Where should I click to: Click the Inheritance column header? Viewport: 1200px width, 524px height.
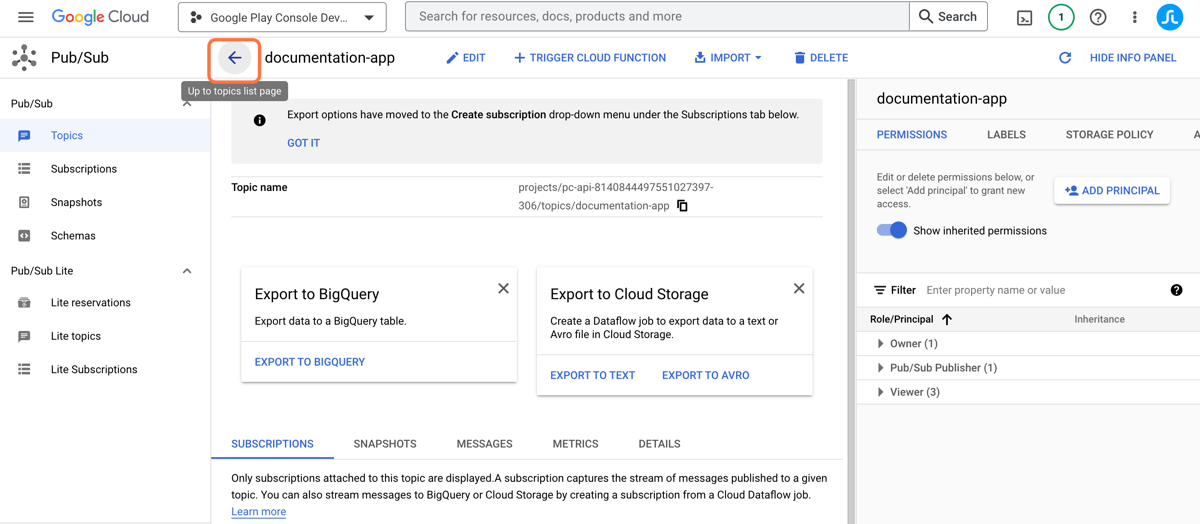[x=1100, y=319]
